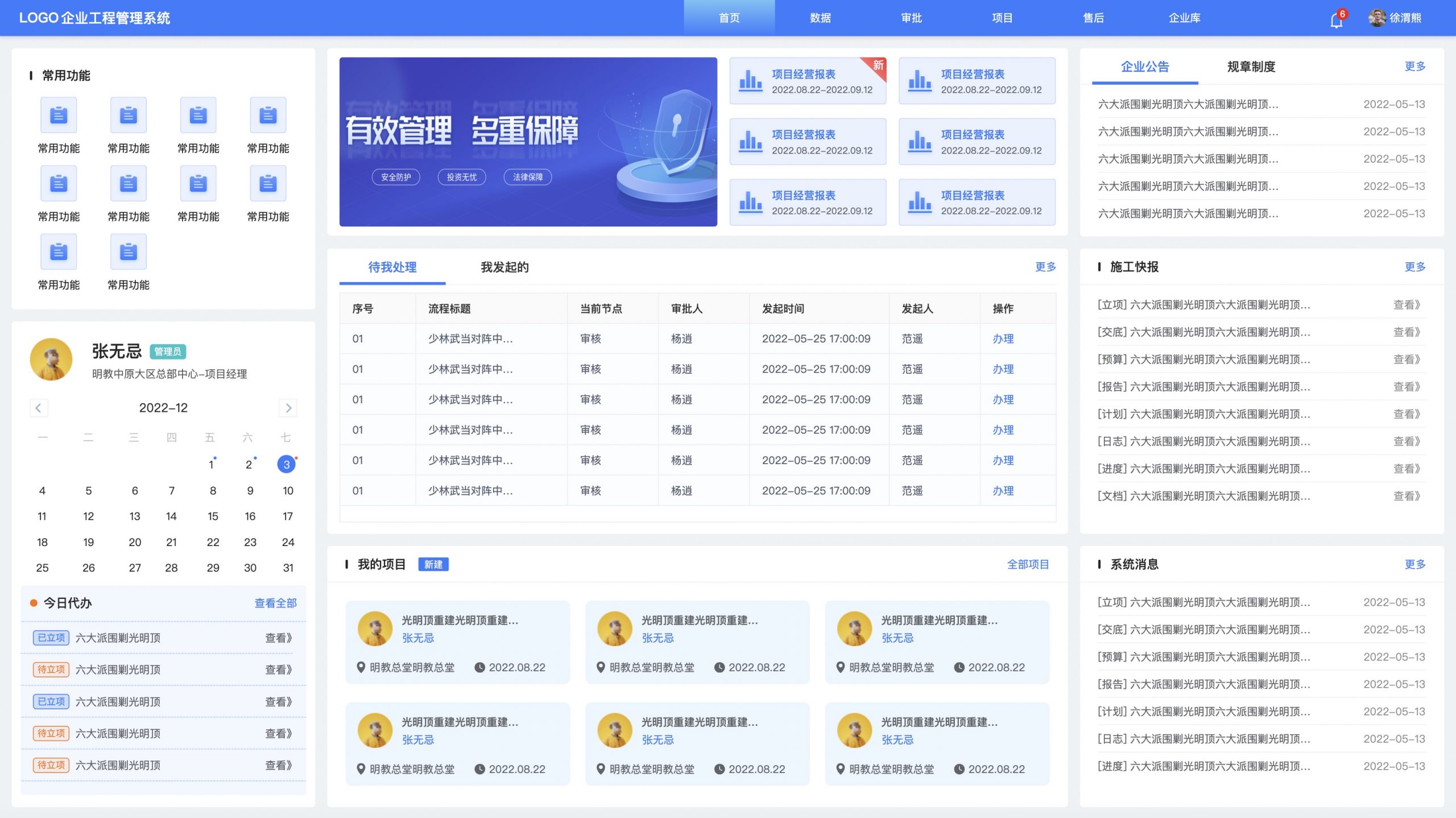Click the 管理员 badge next to 张无忌
1456x818 pixels.
[x=168, y=352]
